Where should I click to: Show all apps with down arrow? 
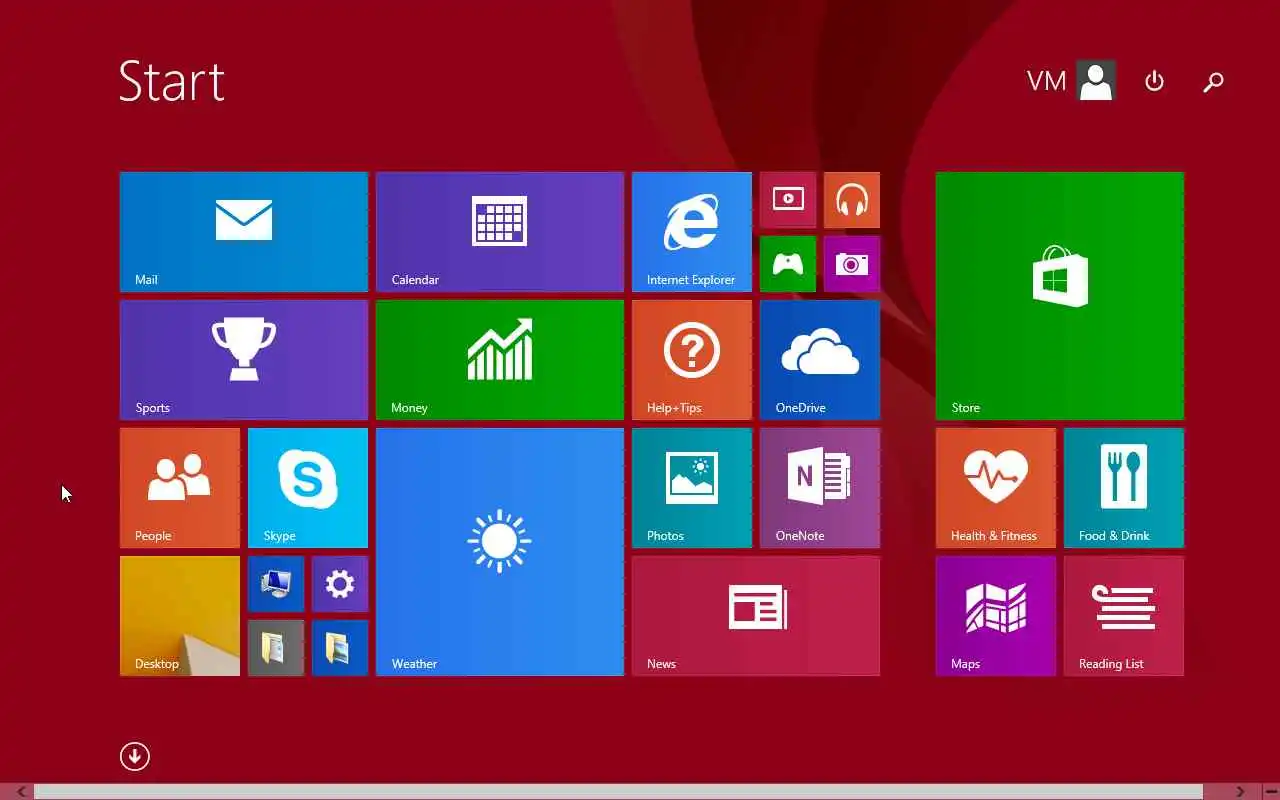pyautogui.click(x=135, y=756)
